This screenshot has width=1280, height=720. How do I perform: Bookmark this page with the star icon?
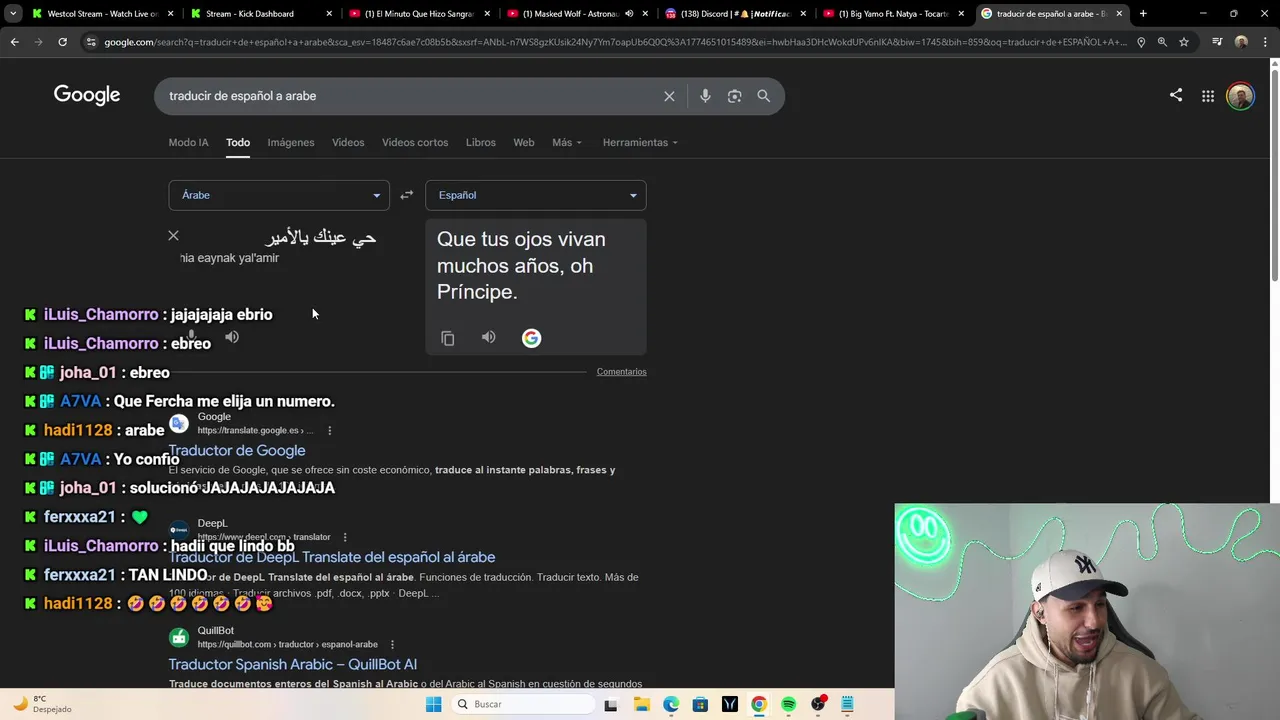click(x=1184, y=42)
